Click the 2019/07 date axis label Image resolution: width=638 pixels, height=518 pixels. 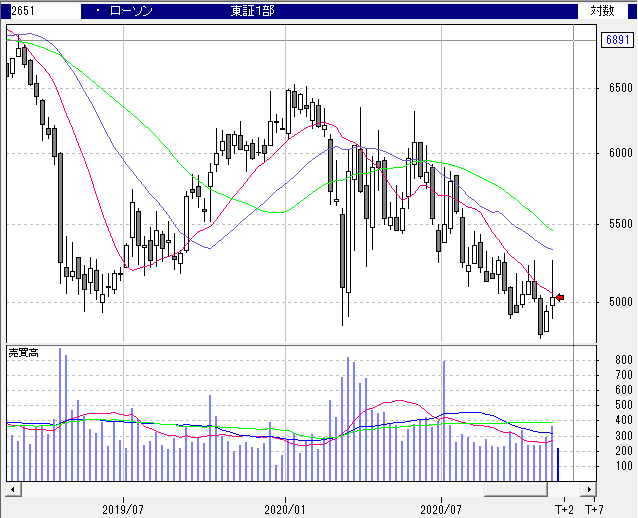123,509
